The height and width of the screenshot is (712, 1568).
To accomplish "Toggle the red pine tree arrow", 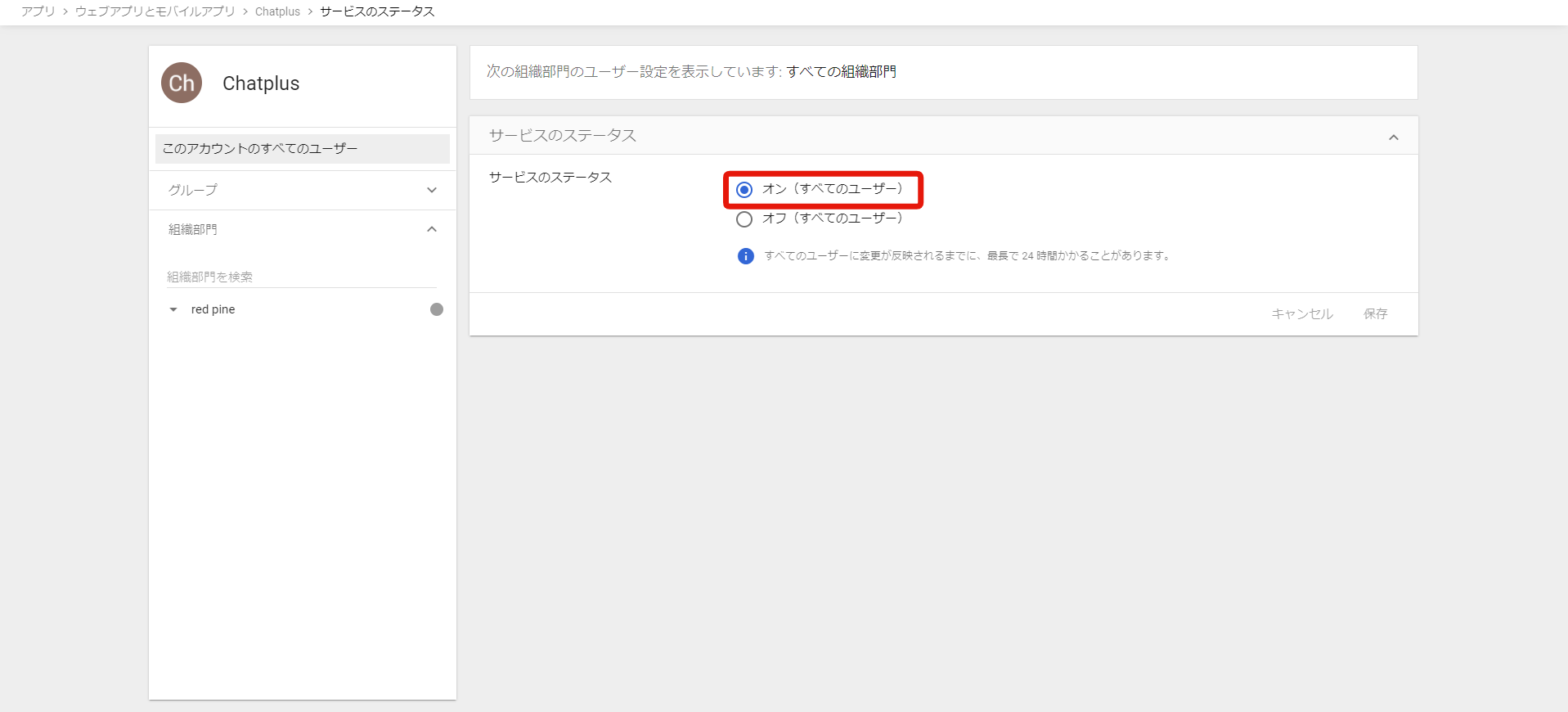I will click(173, 309).
